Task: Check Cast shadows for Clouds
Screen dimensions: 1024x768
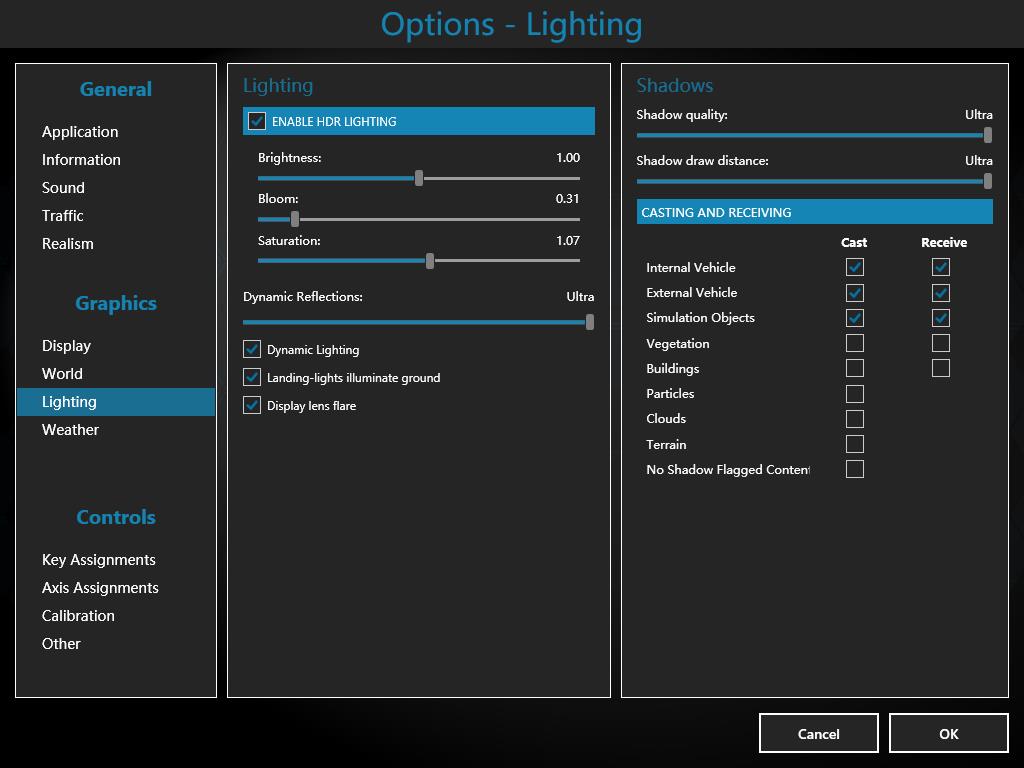Action: (854, 419)
